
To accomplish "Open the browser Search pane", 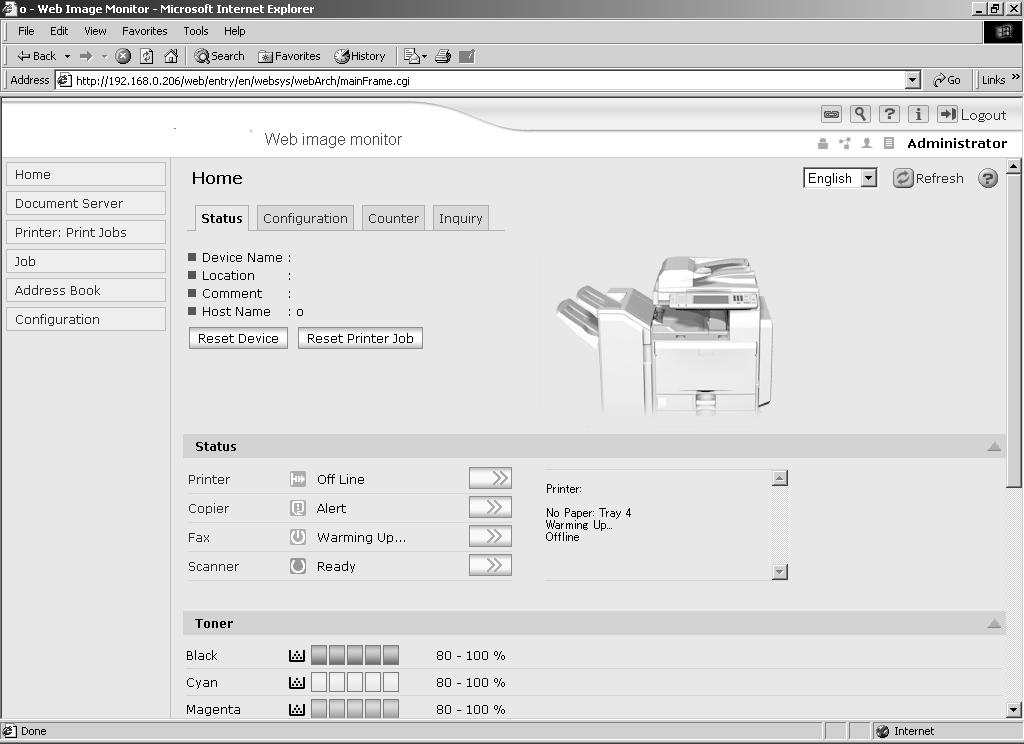I will pos(219,56).
